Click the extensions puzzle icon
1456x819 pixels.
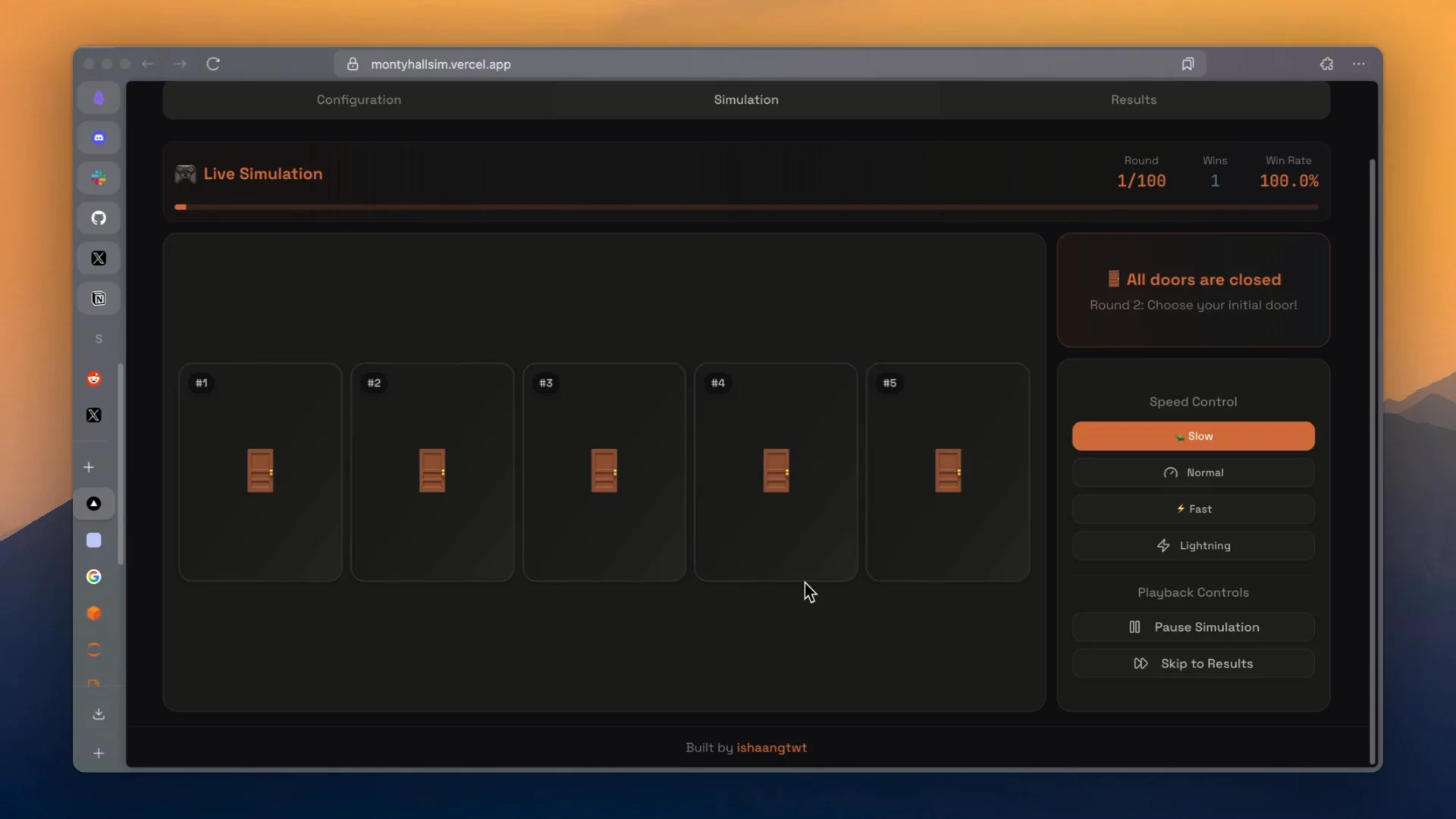(1327, 64)
